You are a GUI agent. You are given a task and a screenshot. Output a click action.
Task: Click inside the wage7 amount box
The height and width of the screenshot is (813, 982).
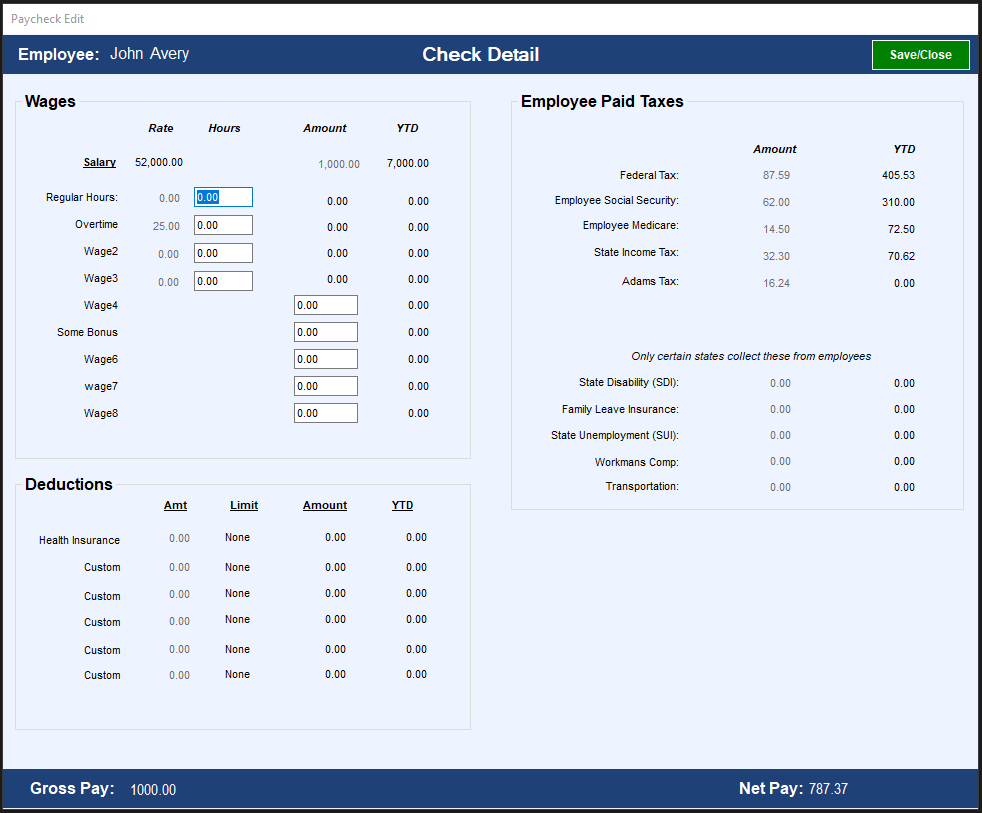click(x=326, y=385)
